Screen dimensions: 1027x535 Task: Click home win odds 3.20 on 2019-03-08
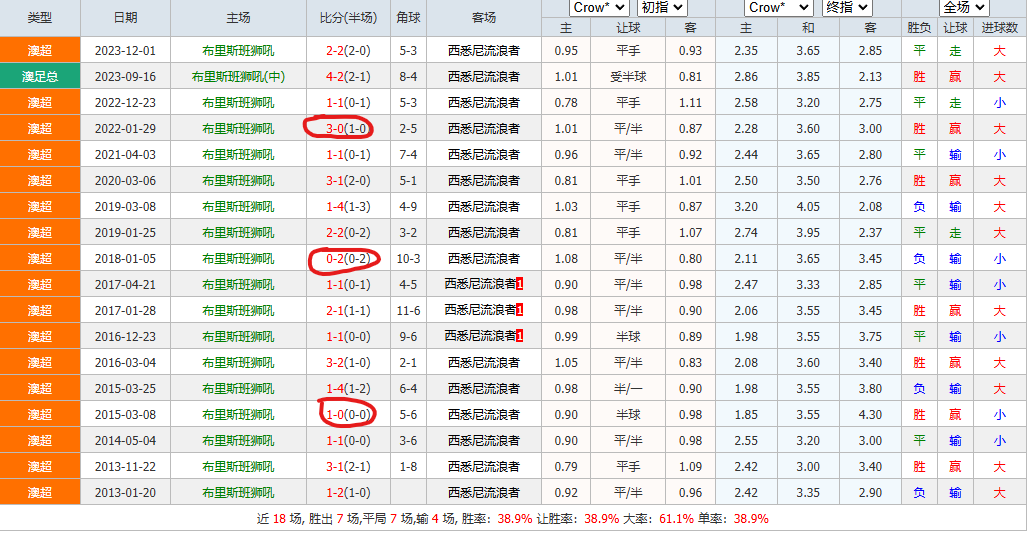point(746,207)
